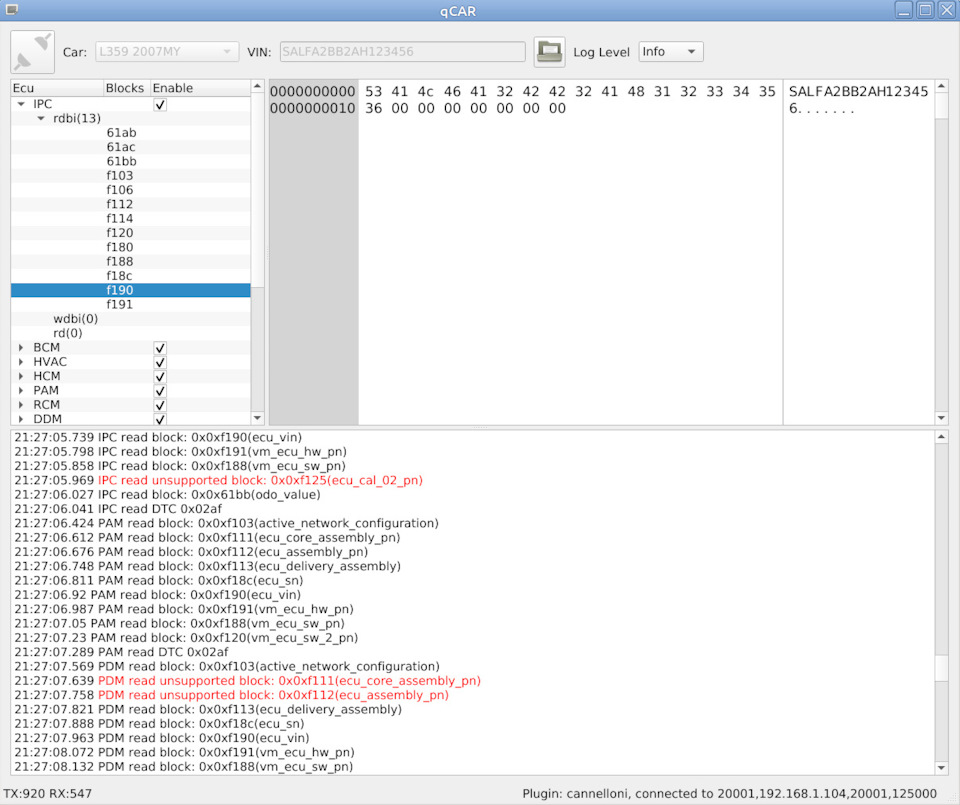Collapse the IPC tree node

point(21,104)
